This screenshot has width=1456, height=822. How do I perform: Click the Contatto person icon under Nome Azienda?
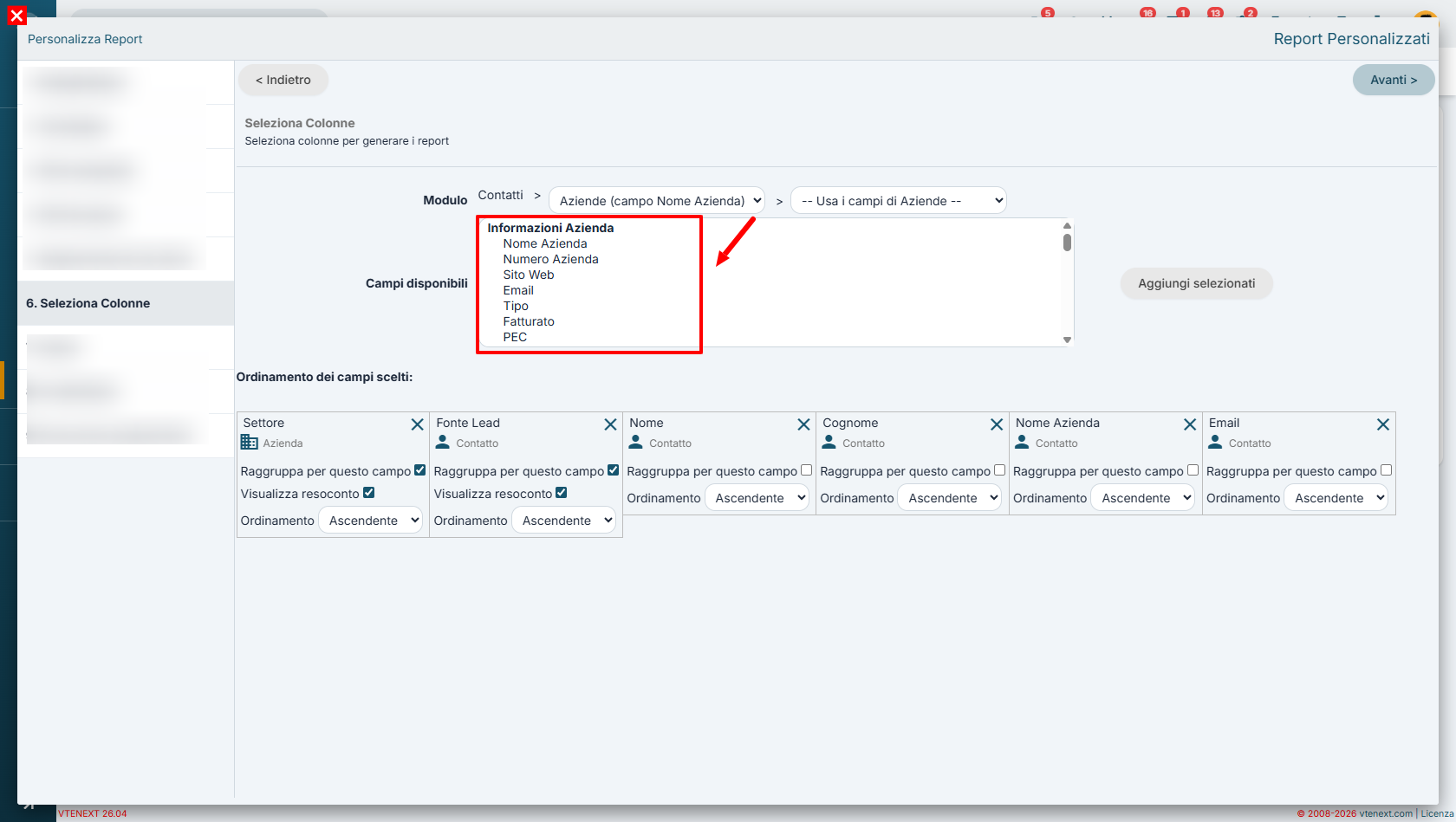click(x=1023, y=443)
